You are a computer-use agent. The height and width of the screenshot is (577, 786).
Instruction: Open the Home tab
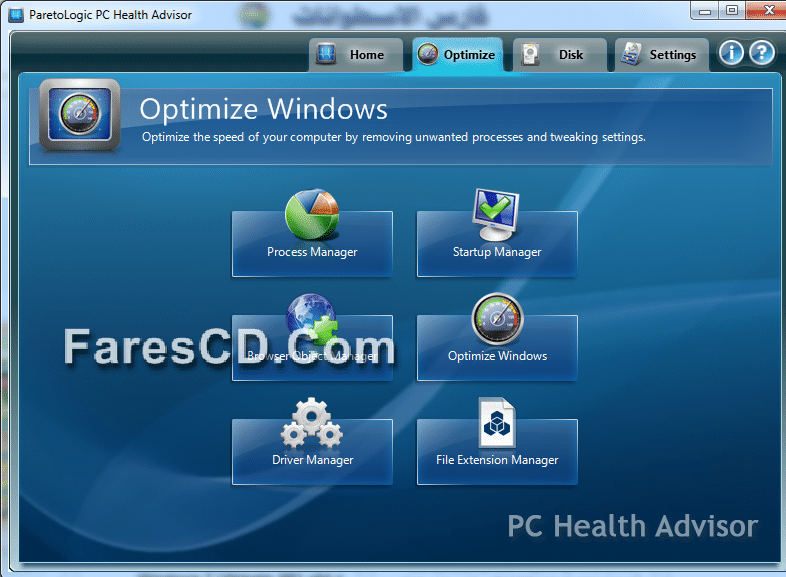coord(356,55)
